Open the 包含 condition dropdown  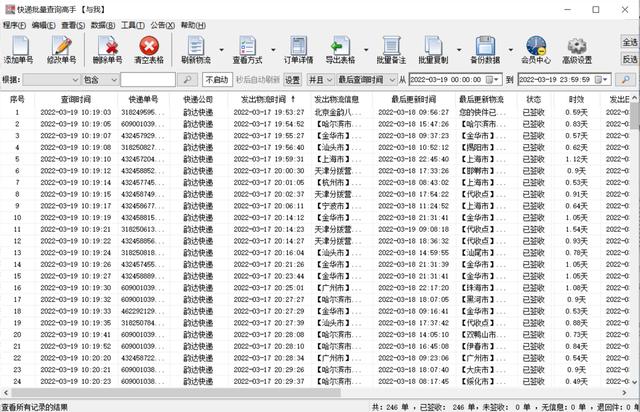[x=100, y=80]
